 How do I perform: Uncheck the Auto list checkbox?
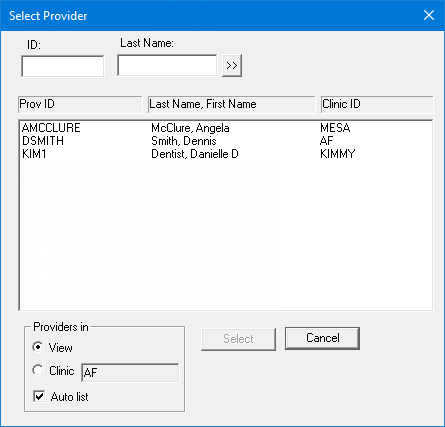point(39,396)
